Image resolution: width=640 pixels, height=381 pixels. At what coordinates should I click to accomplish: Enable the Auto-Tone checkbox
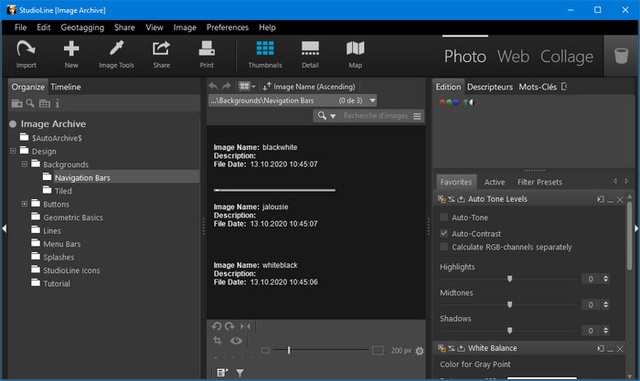click(444, 217)
